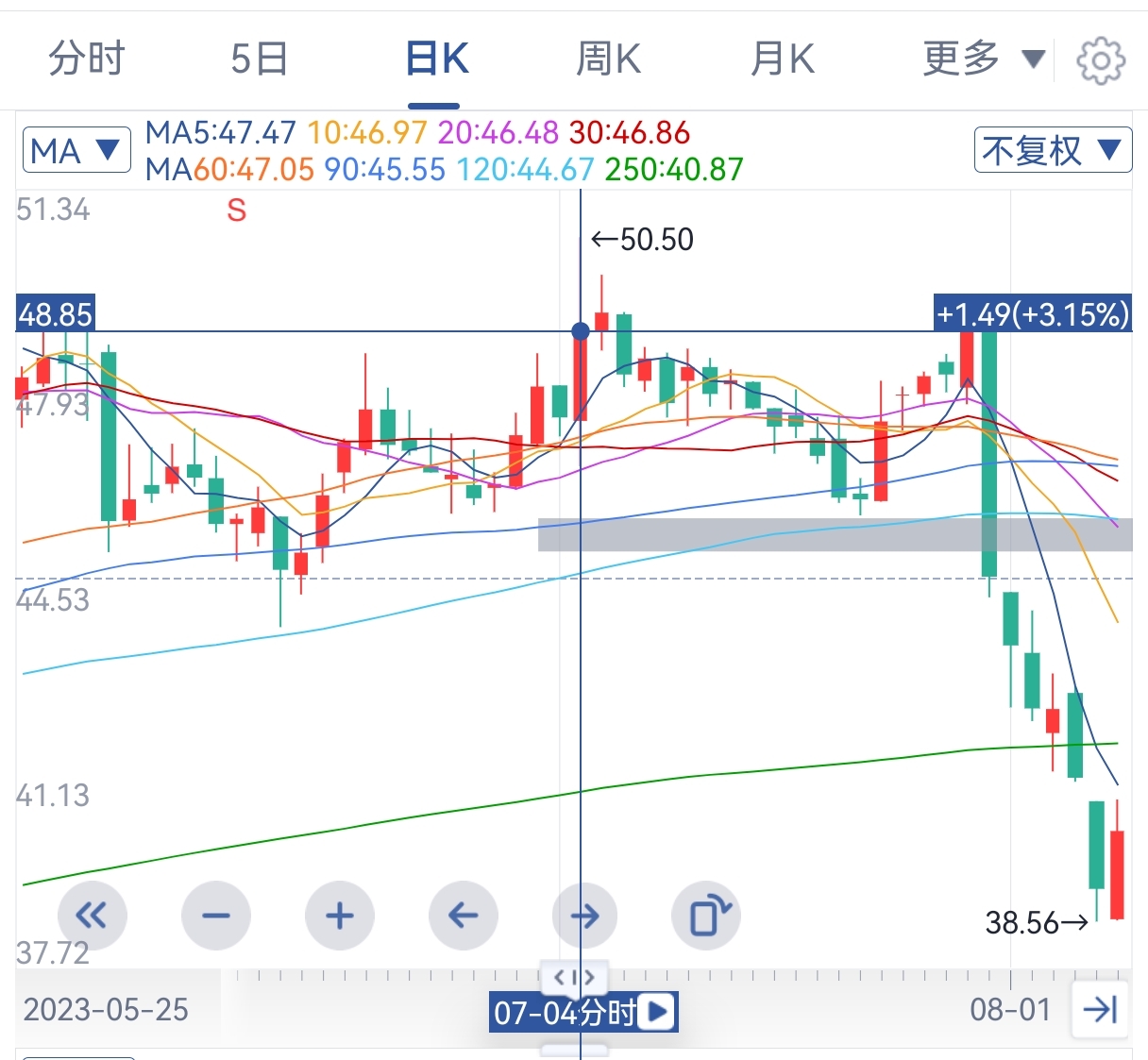Screen dimensions: 1148x1060
Task: Open the 日K tab
Action: (436, 59)
